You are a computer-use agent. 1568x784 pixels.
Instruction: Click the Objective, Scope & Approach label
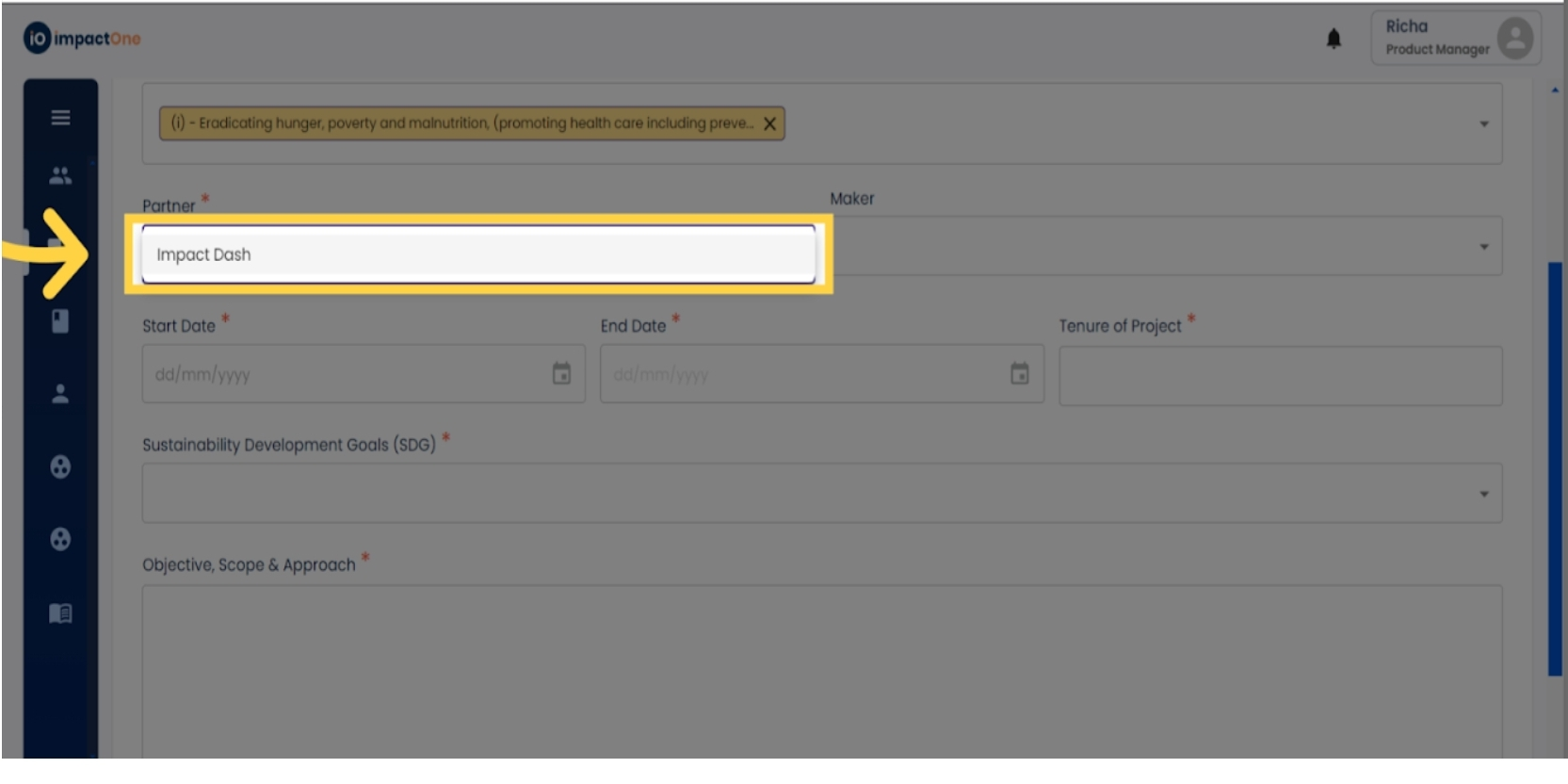[249, 564]
